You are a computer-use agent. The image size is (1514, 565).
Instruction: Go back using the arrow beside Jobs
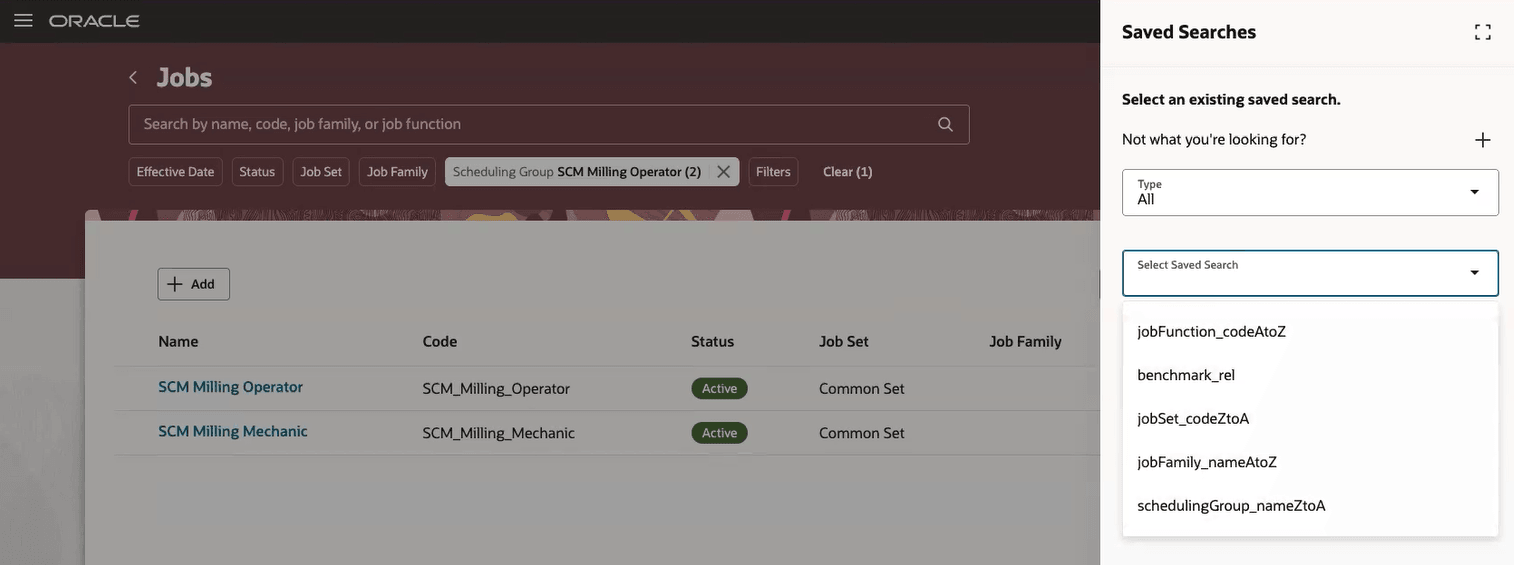tap(133, 77)
